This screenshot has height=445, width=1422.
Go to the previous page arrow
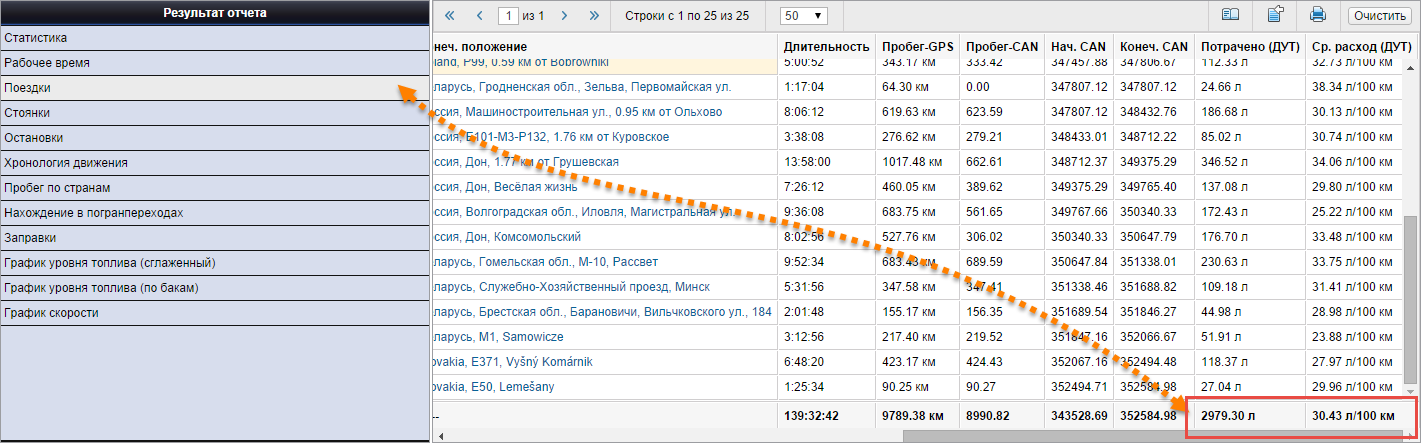480,16
